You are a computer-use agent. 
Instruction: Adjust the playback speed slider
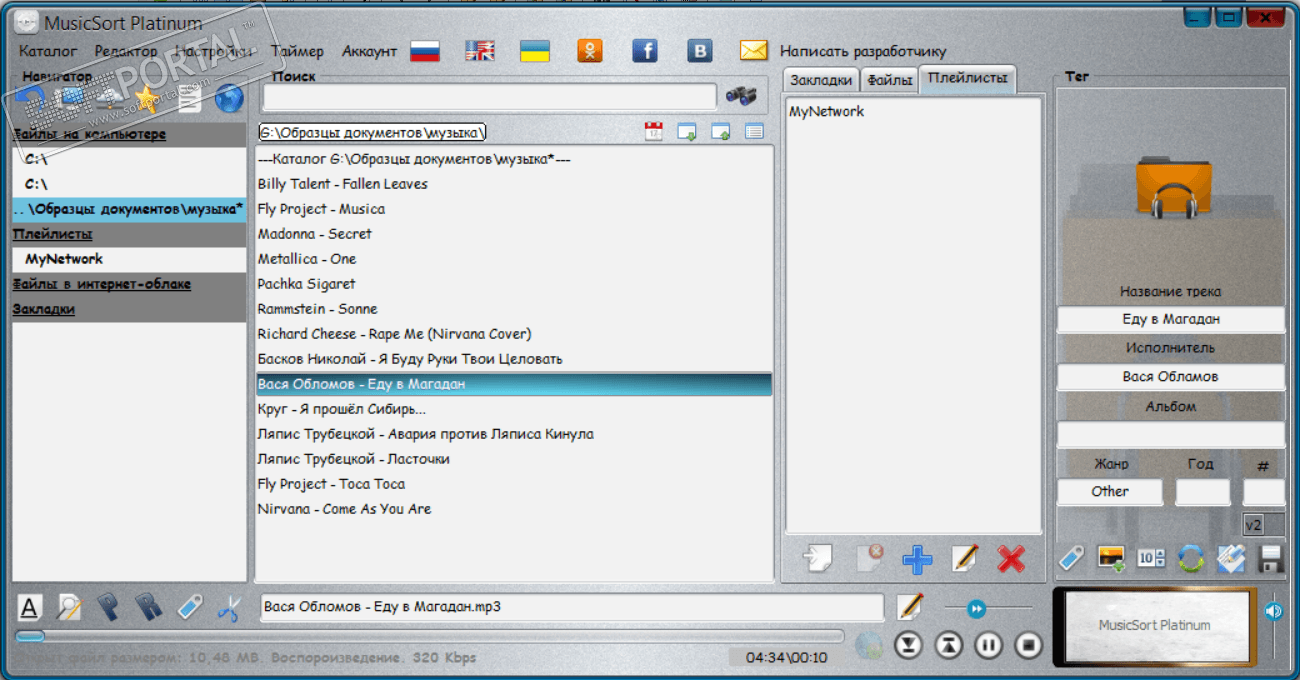(x=976, y=608)
